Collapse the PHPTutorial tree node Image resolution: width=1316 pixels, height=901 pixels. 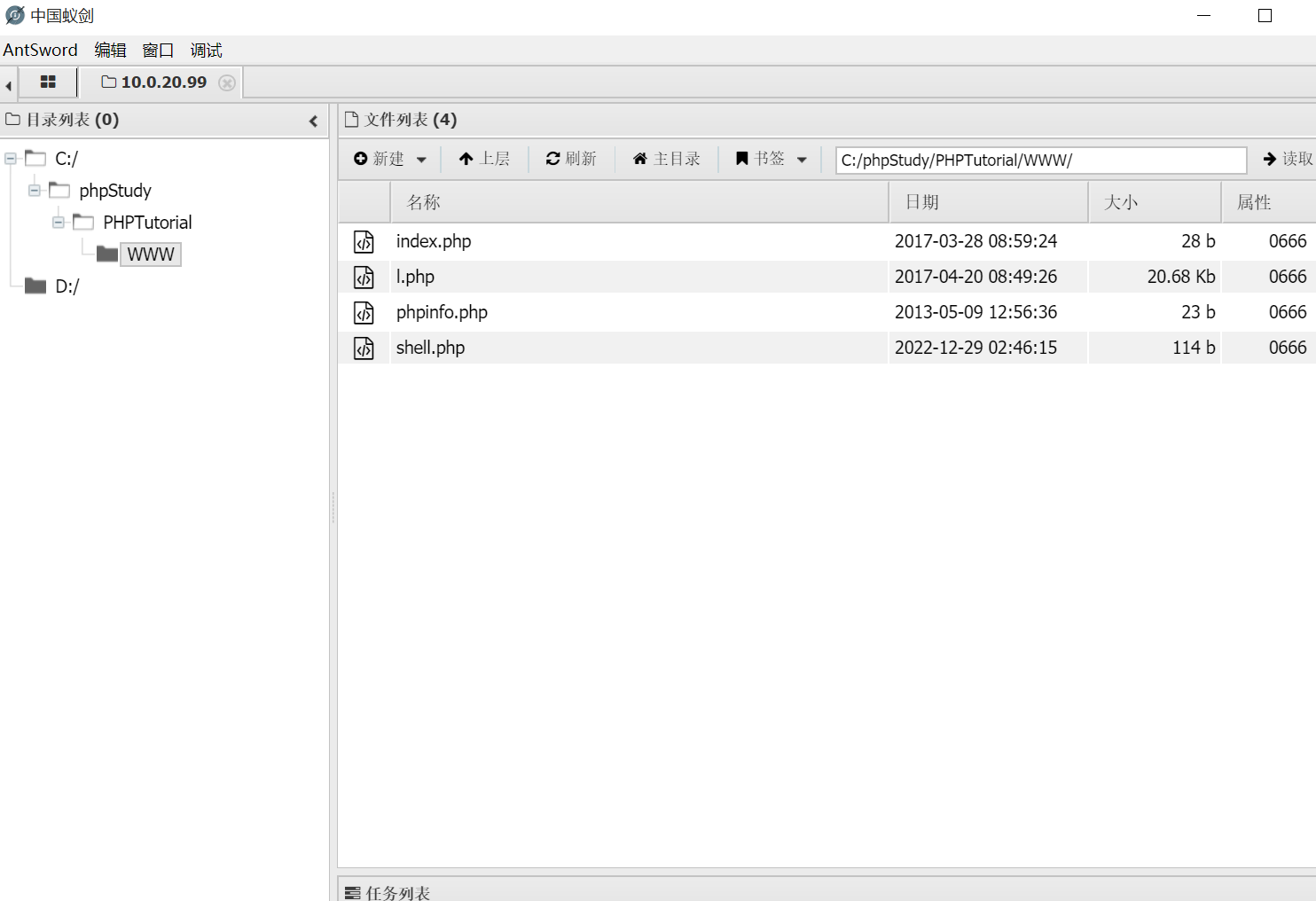59,223
